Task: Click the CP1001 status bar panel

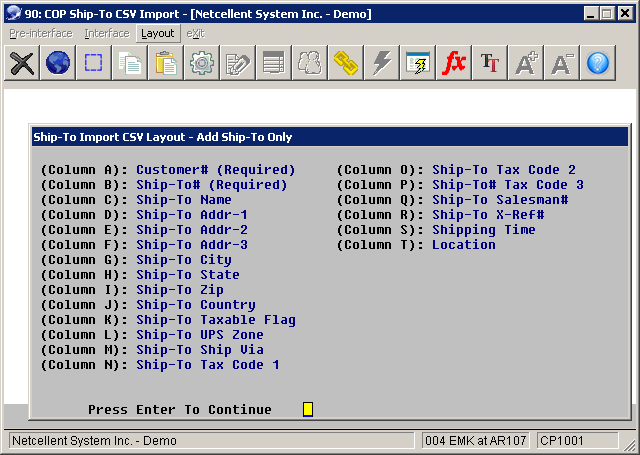Action: (x=563, y=441)
